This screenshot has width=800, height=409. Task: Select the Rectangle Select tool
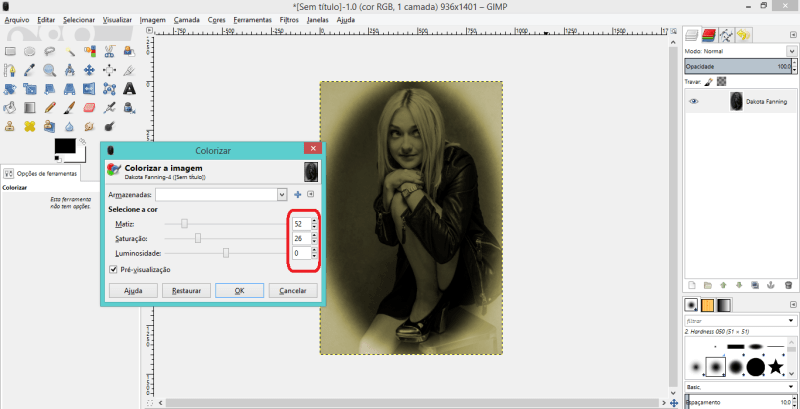[x=10, y=51]
